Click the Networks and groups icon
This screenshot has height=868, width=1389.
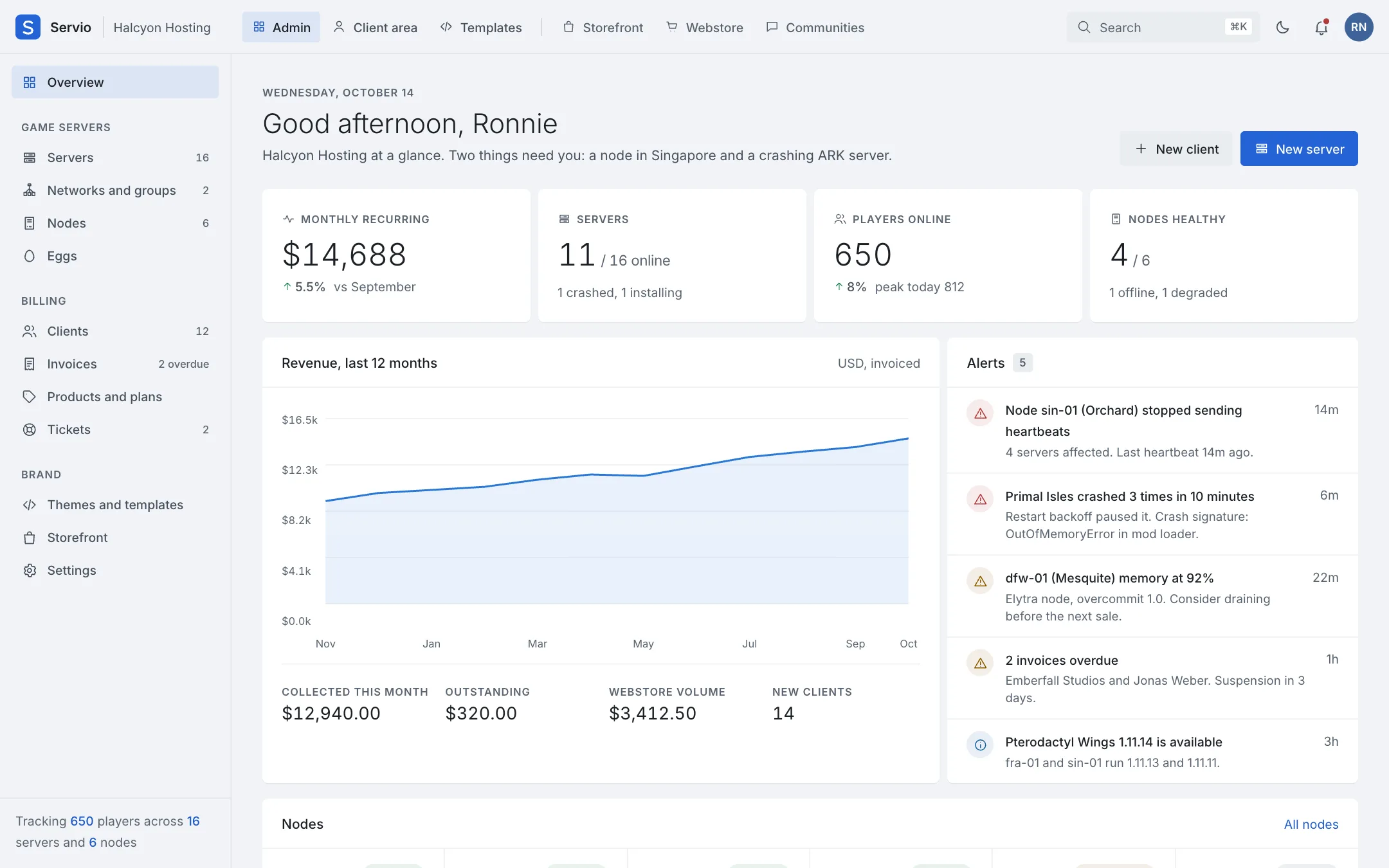(30, 190)
